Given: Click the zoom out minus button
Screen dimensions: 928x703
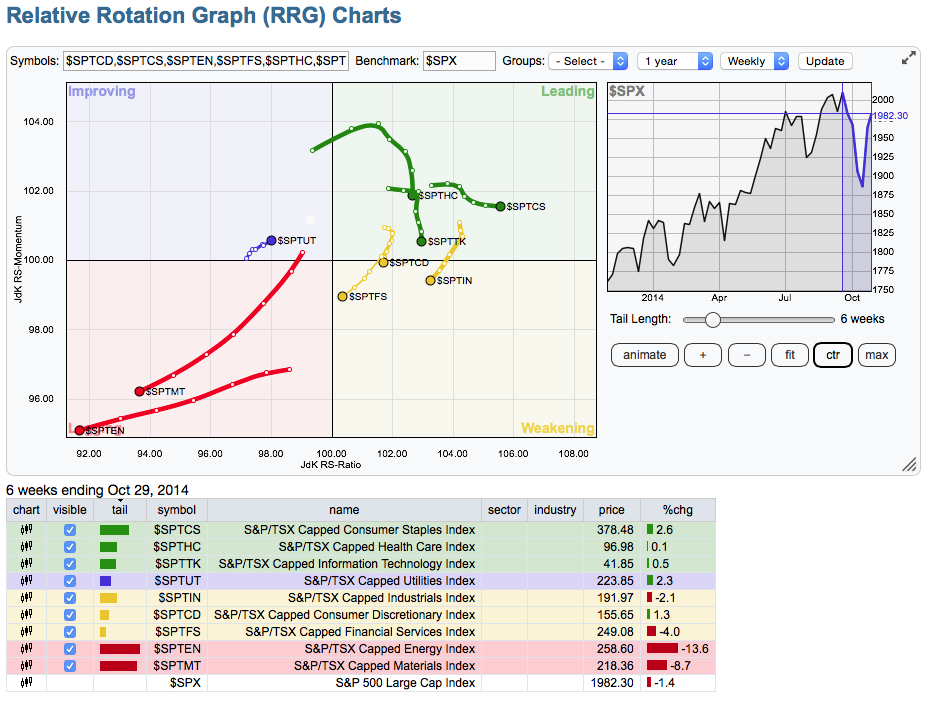Looking at the screenshot, I should pos(746,355).
